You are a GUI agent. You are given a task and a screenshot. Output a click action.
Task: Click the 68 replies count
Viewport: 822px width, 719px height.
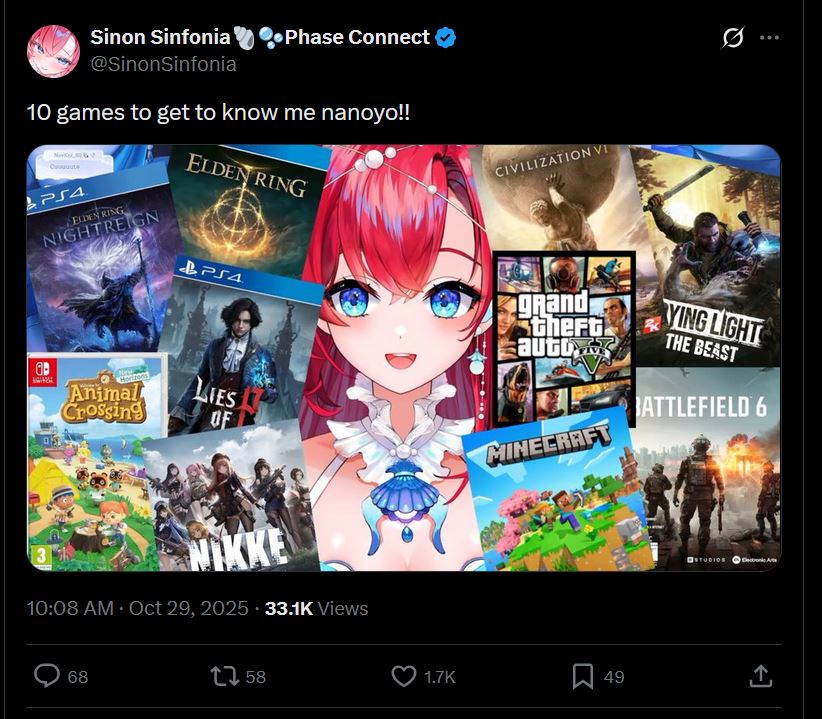(78, 677)
